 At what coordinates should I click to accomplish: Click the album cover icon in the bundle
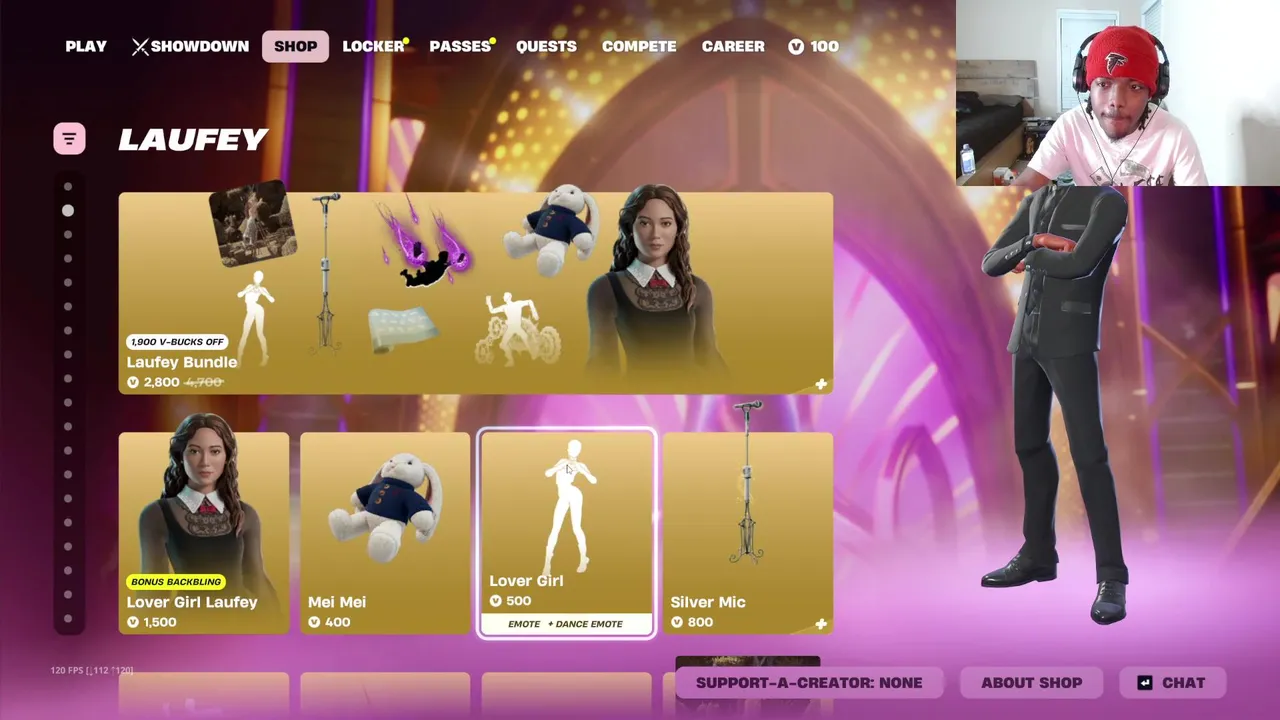click(252, 223)
